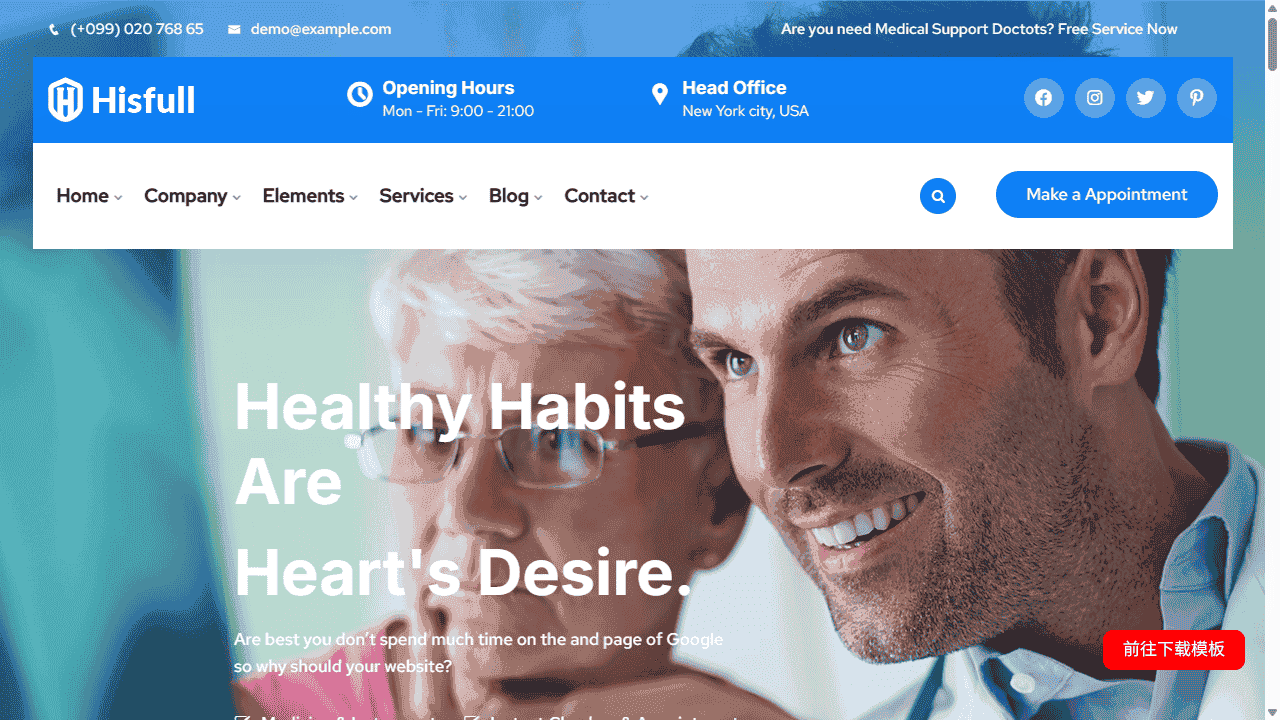Click the envelope email icon

(x=234, y=30)
